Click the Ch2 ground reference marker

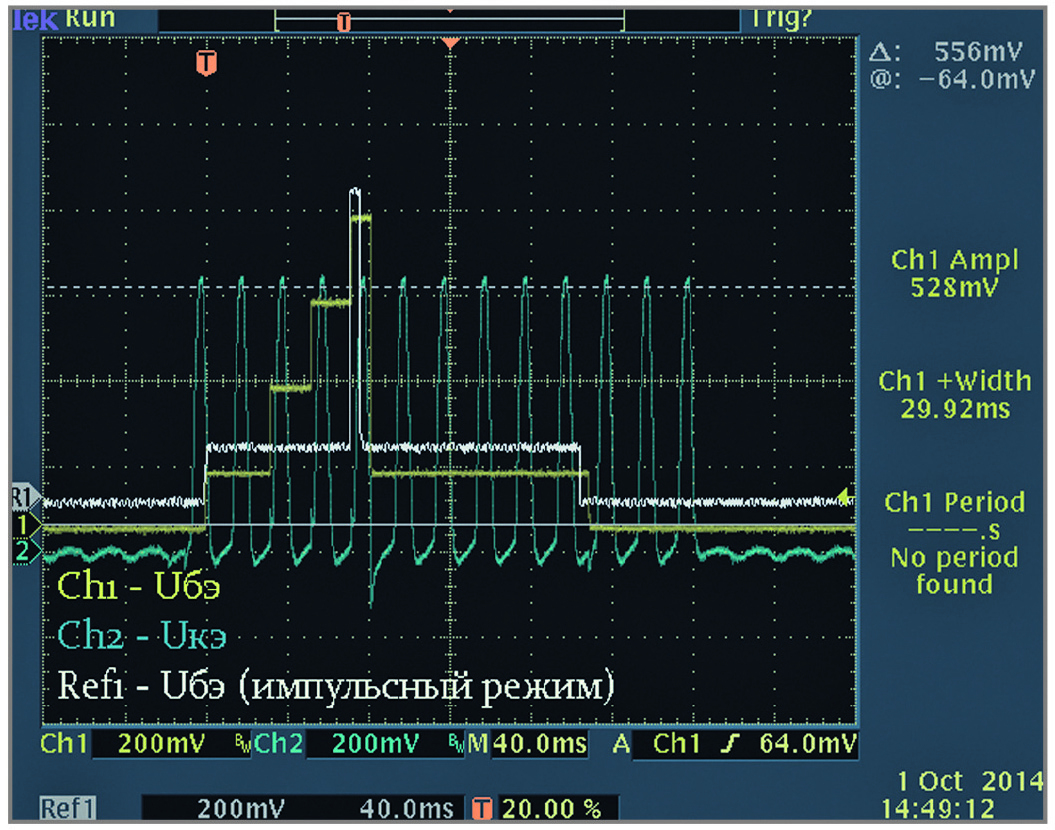(22, 551)
